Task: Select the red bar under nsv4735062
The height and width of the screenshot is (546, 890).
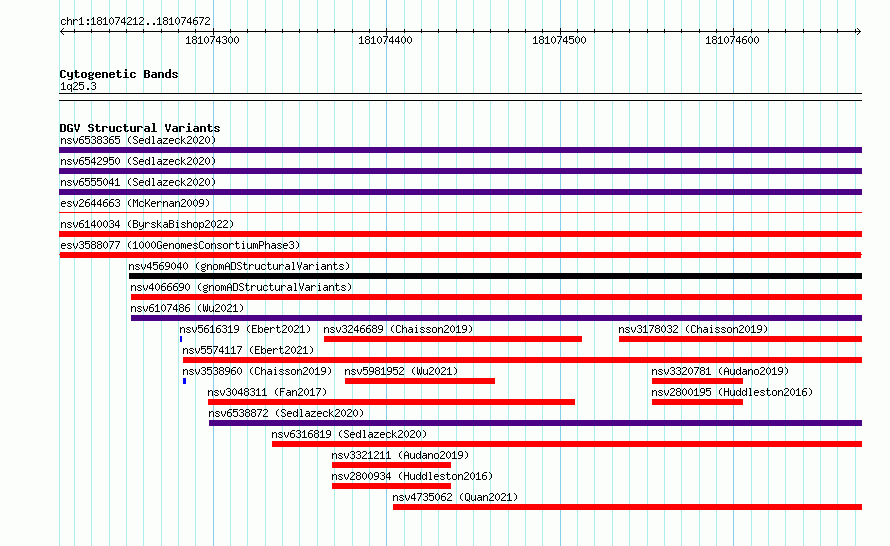Action: tap(627, 507)
